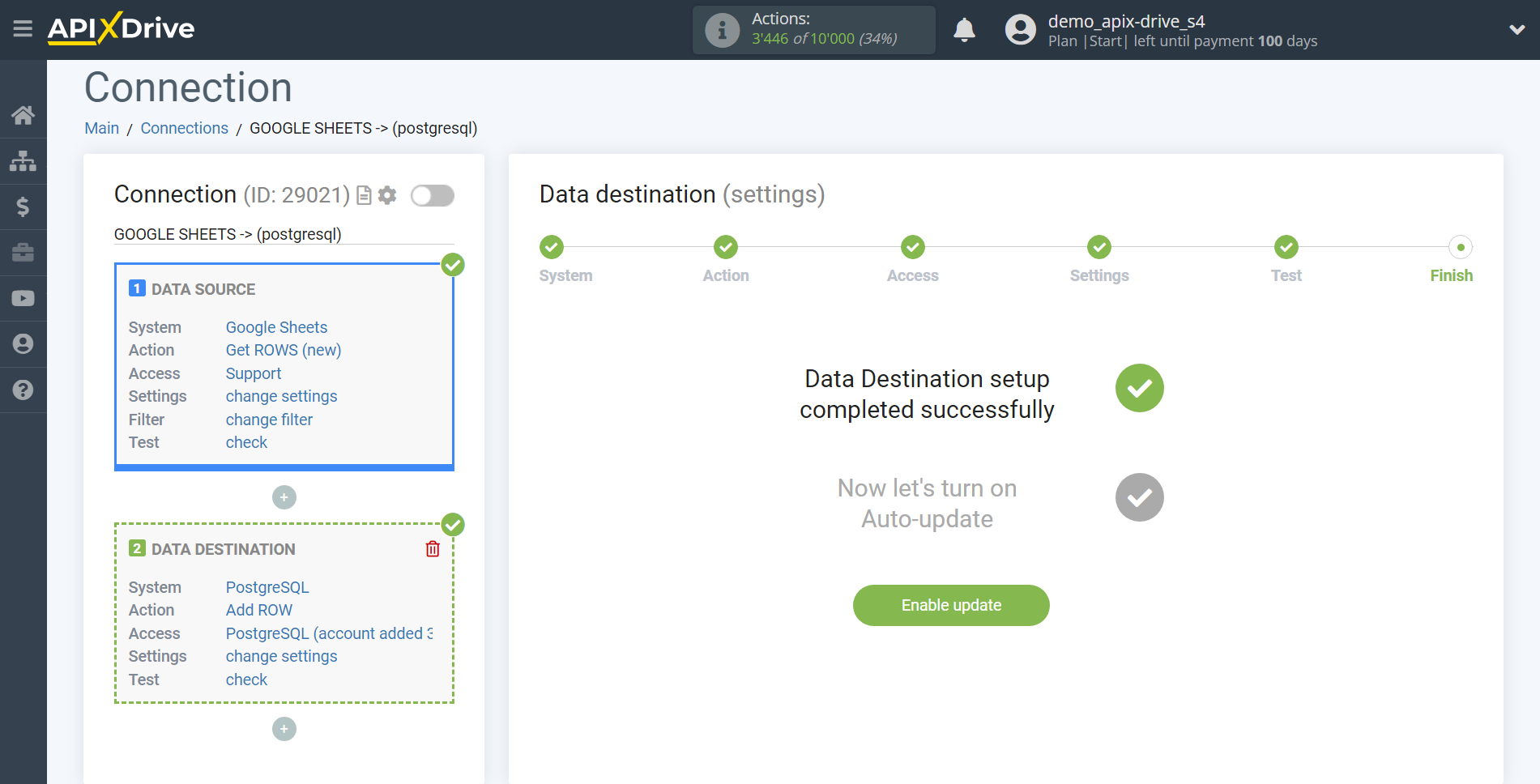Add a block below Data Source
This screenshot has height=784, width=1540.
click(284, 497)
